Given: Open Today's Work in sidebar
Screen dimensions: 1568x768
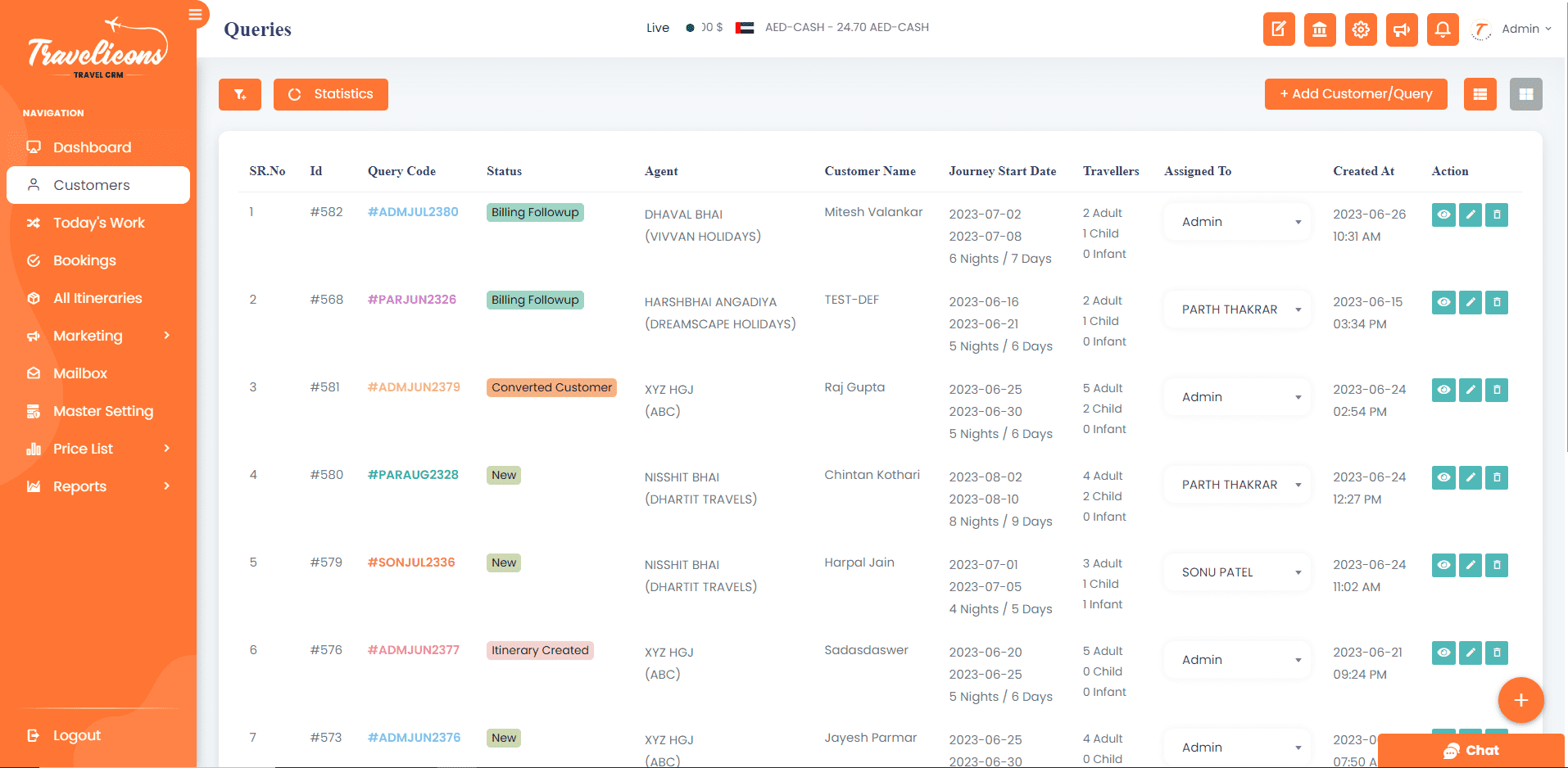Looking at the screenshot, I should (98, 223).
